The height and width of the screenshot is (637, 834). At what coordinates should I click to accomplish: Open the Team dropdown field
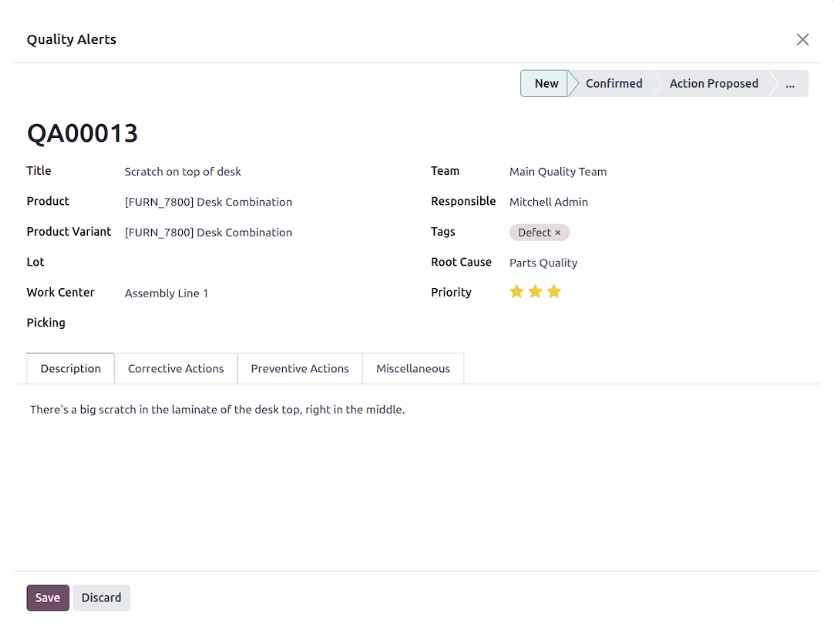pos(600,172)
